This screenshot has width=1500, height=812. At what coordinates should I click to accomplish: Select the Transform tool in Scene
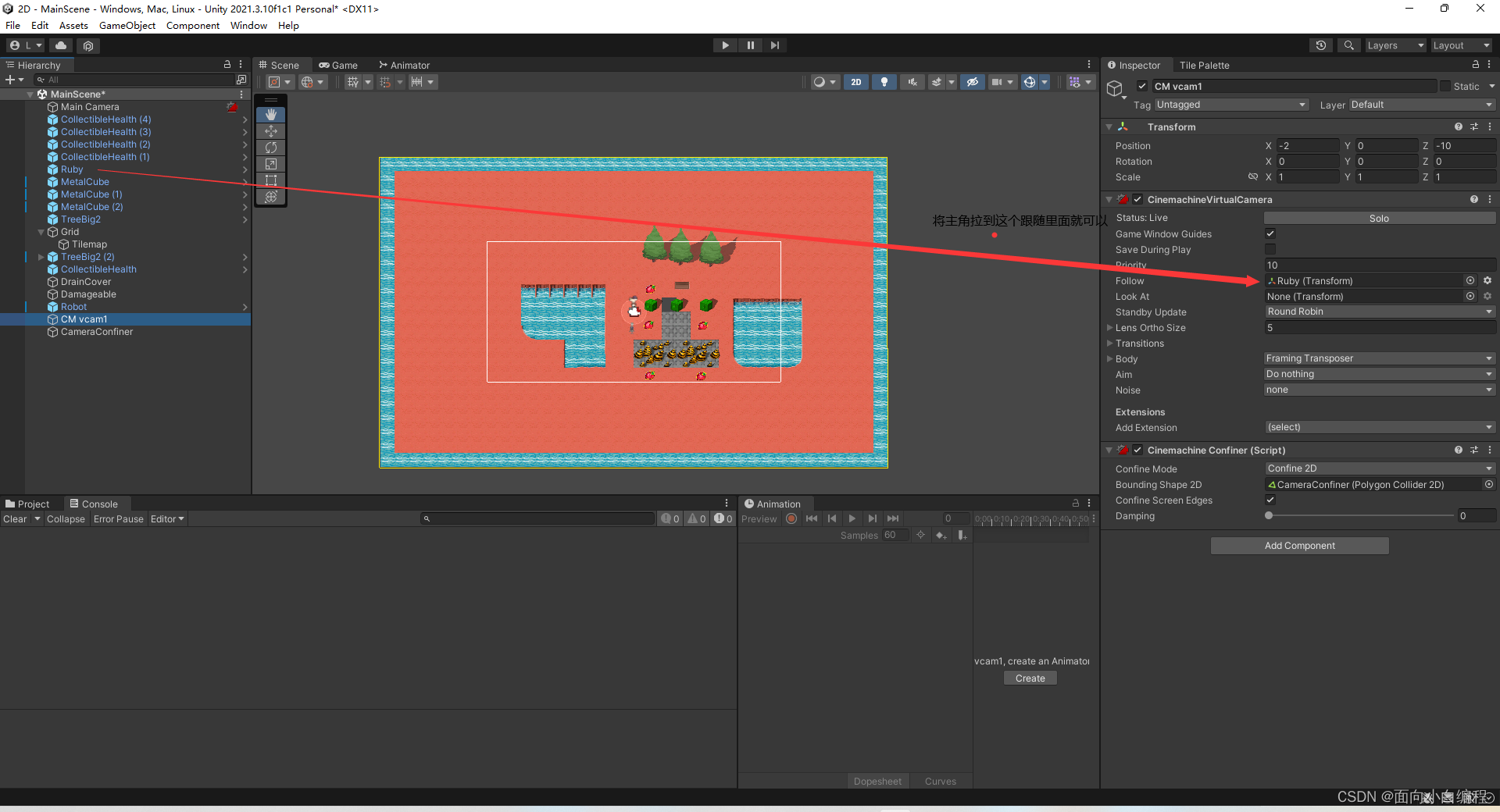[271, 197]
